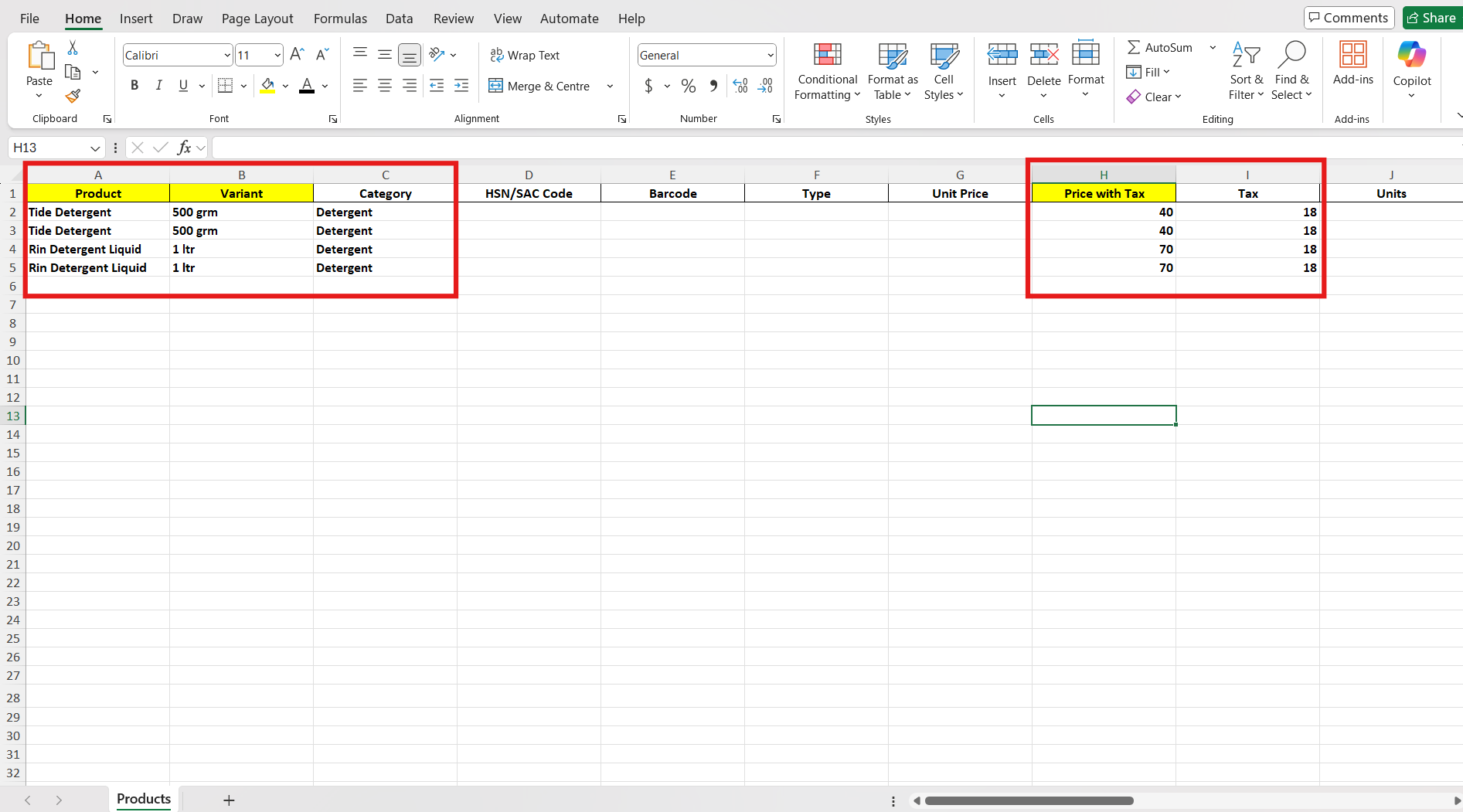1463x812 pixels.
Task: Click Increase Decimal icon
Action: click(x=740, y=86)
